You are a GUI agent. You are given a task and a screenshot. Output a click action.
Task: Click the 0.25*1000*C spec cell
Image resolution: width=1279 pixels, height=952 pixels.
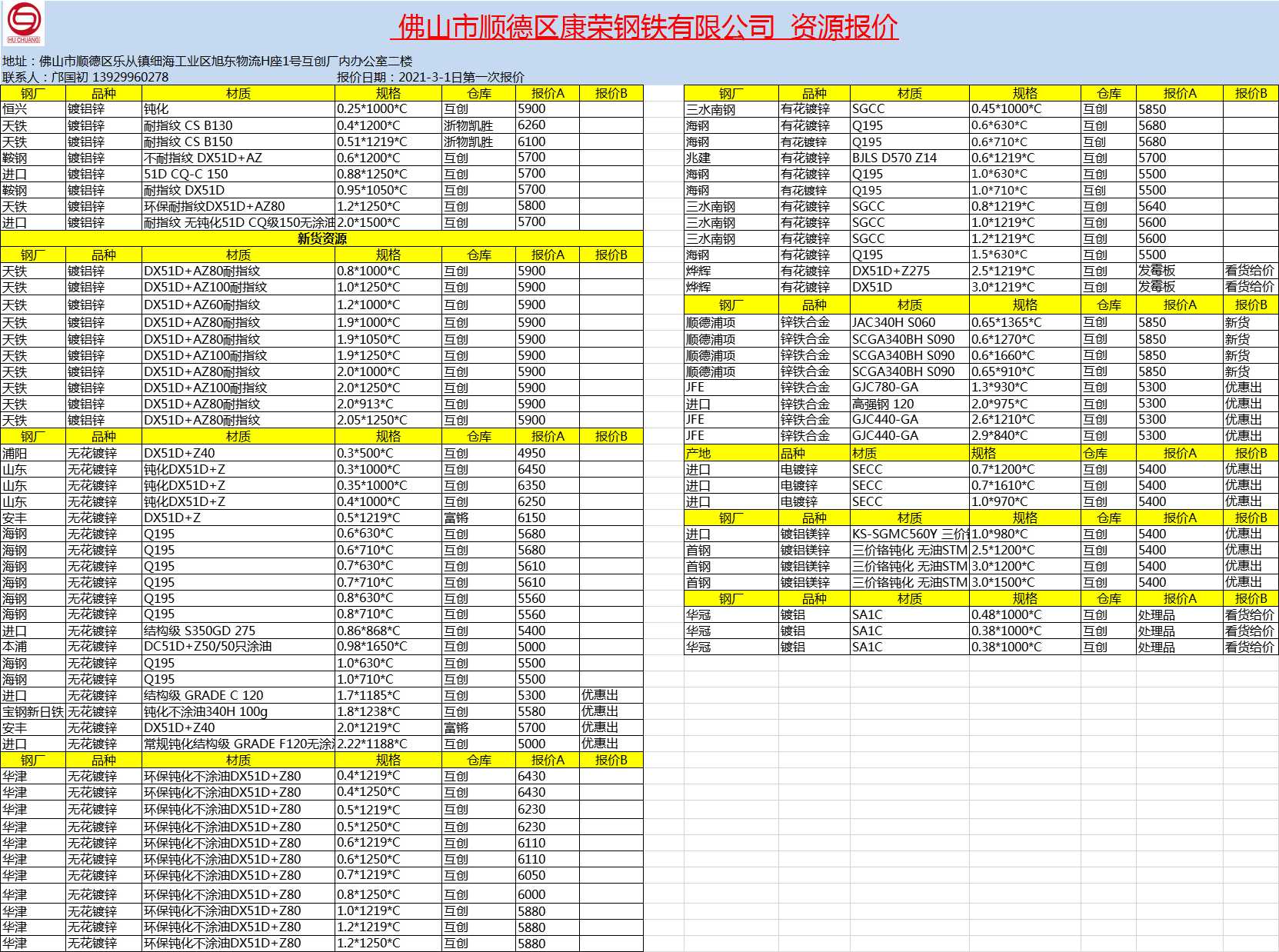[x=388, y=109]
